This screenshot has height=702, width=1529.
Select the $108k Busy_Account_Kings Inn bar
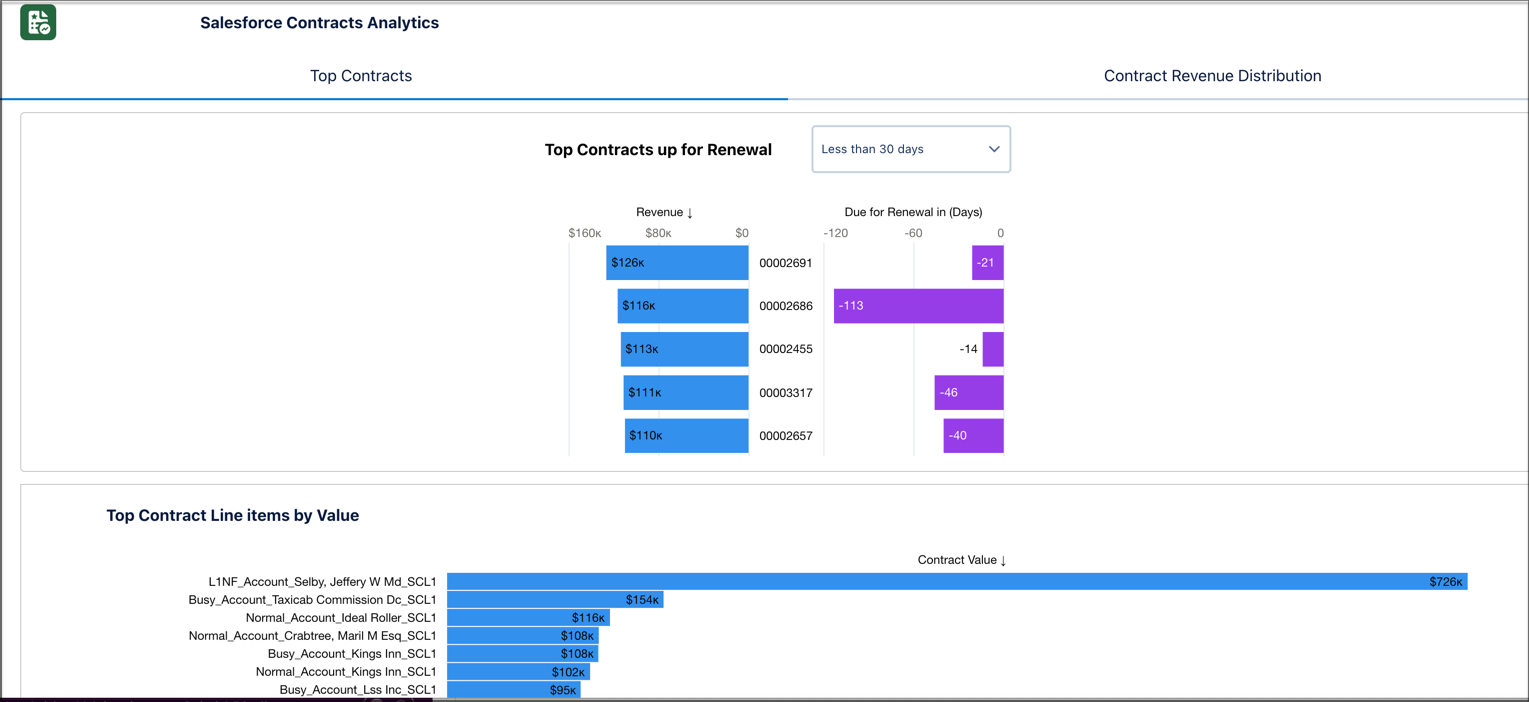523,654
